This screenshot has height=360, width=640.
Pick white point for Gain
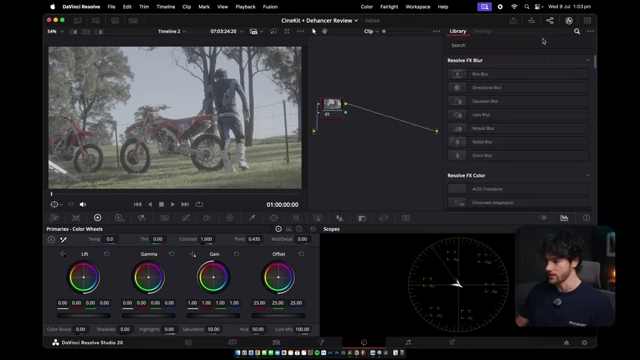click(193, 254)
